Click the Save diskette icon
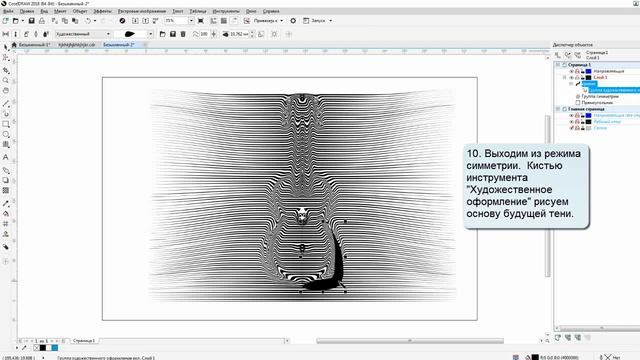Screen dimensions: 640x360 (x=31, y=20)
